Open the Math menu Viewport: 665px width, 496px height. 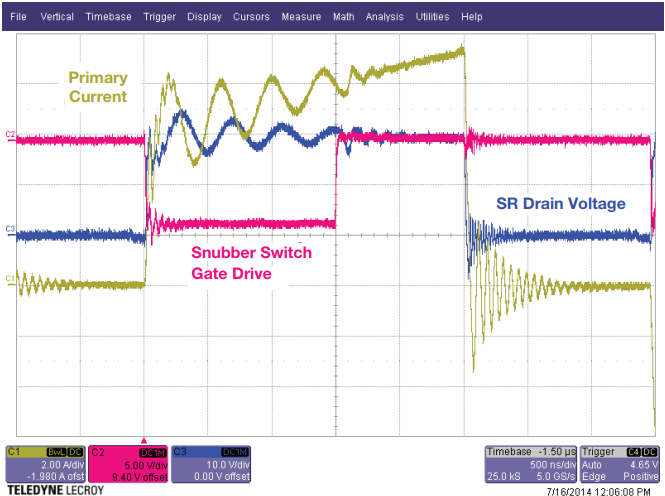(x=343, y=17)
